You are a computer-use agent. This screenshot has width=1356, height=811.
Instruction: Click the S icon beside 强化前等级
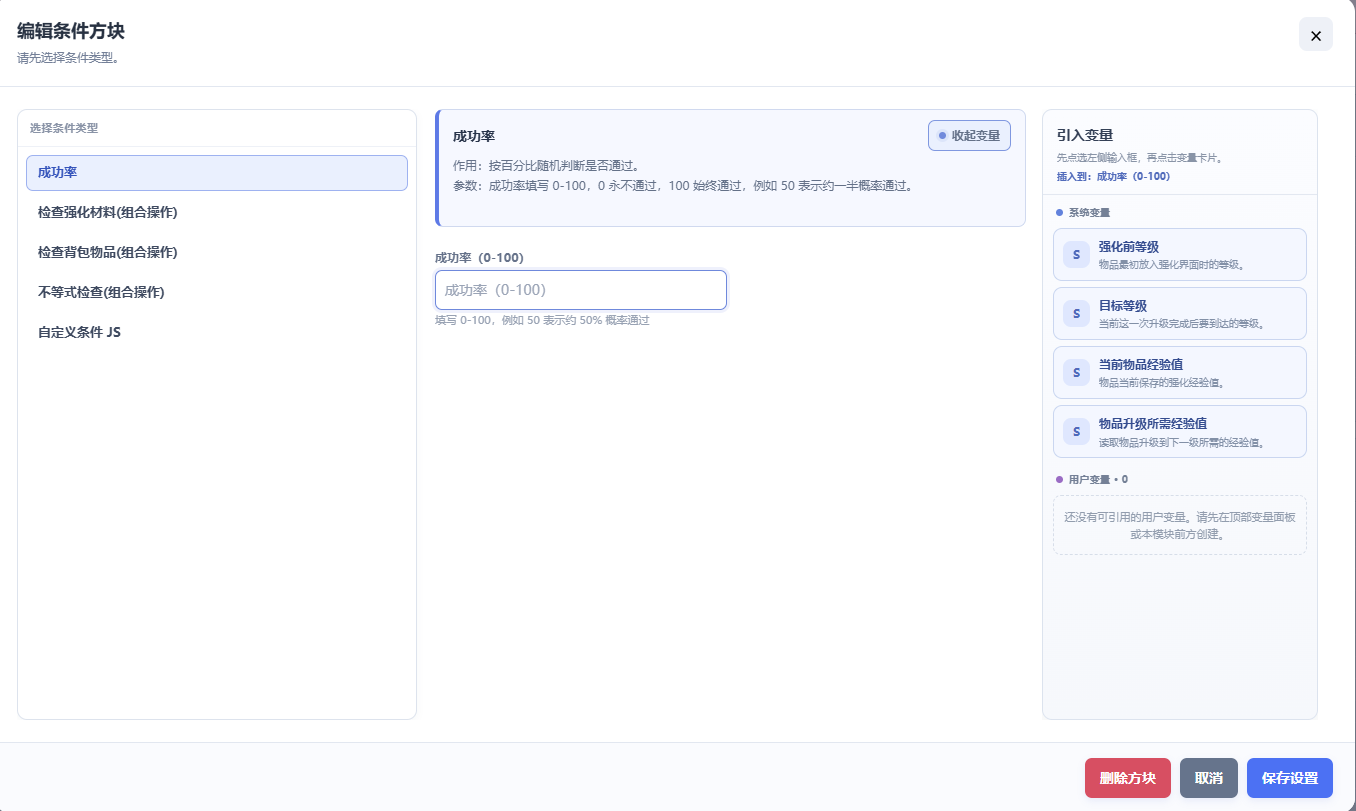(1076, 255)
